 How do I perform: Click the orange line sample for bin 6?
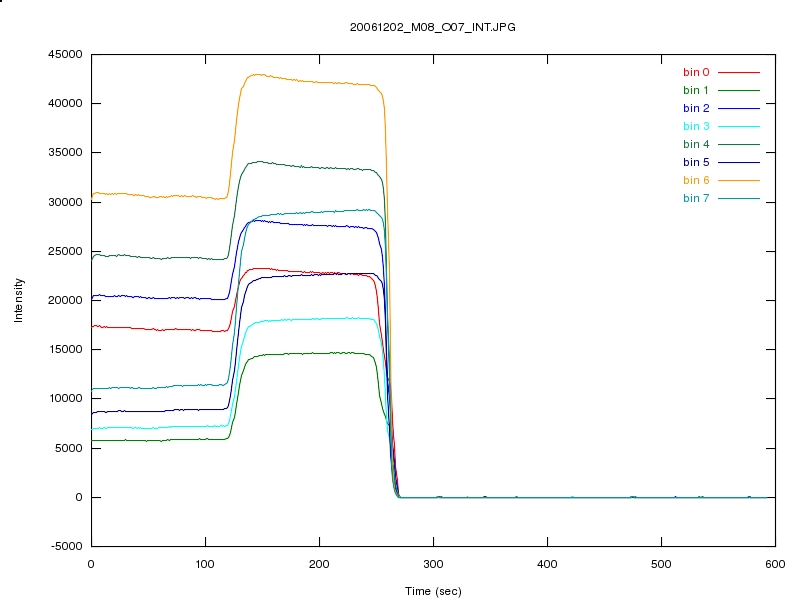[x=739, y=180]
